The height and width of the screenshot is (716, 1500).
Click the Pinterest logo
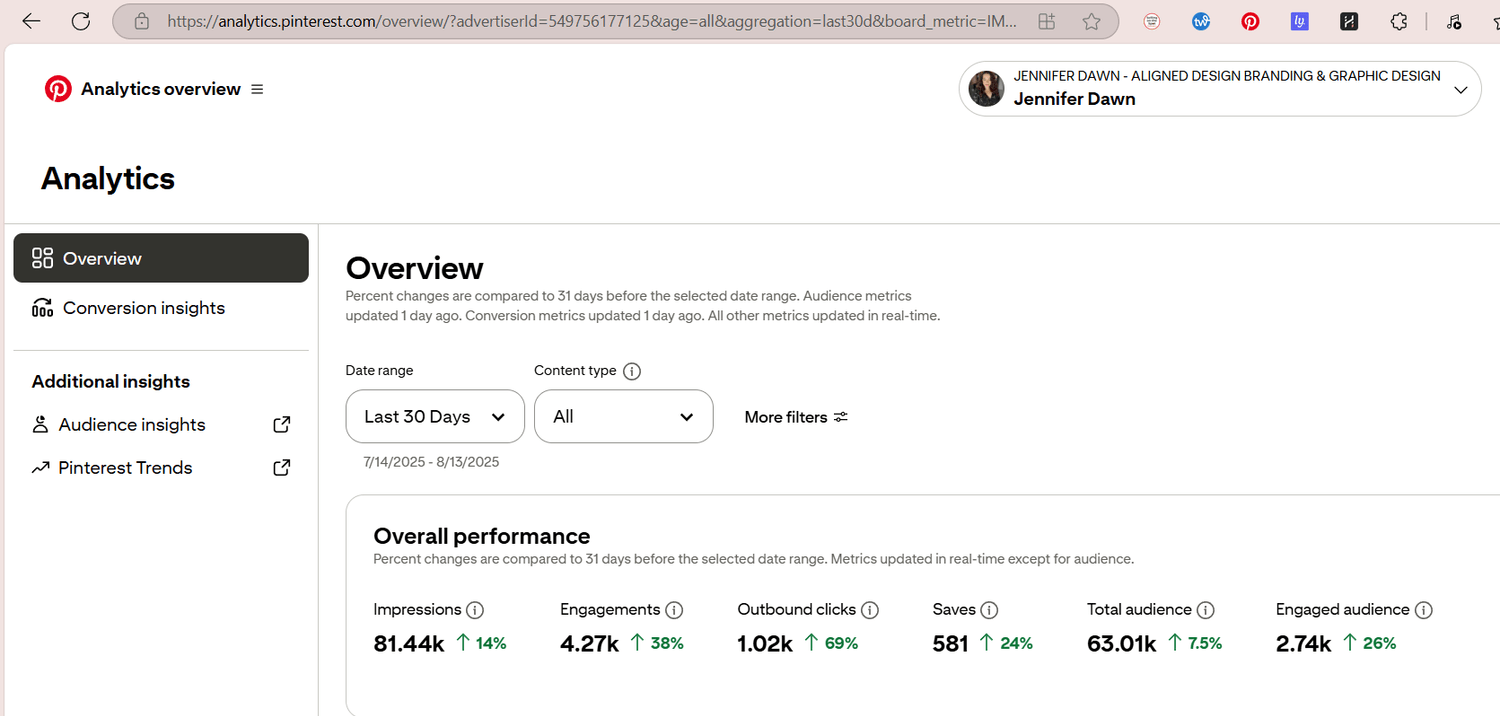(58, 89)
